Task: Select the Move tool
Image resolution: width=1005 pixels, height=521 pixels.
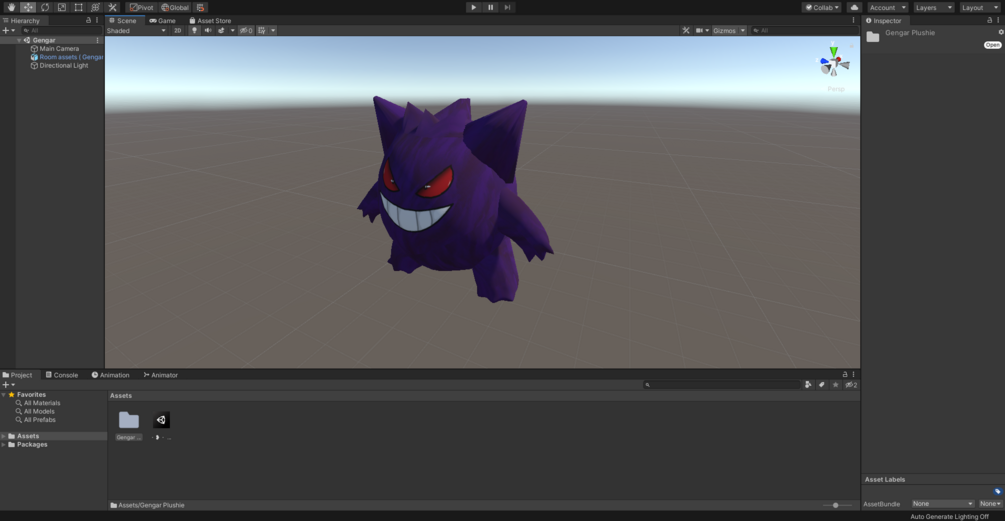Action: coord(28,7)
